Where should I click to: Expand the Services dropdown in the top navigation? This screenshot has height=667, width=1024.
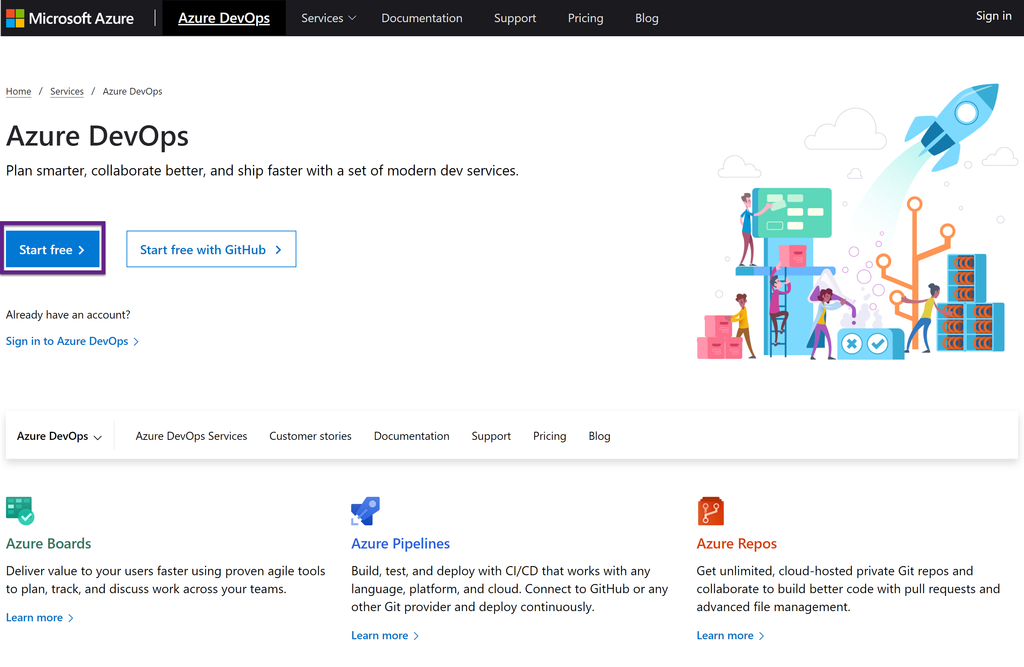[x=328, y=17]
